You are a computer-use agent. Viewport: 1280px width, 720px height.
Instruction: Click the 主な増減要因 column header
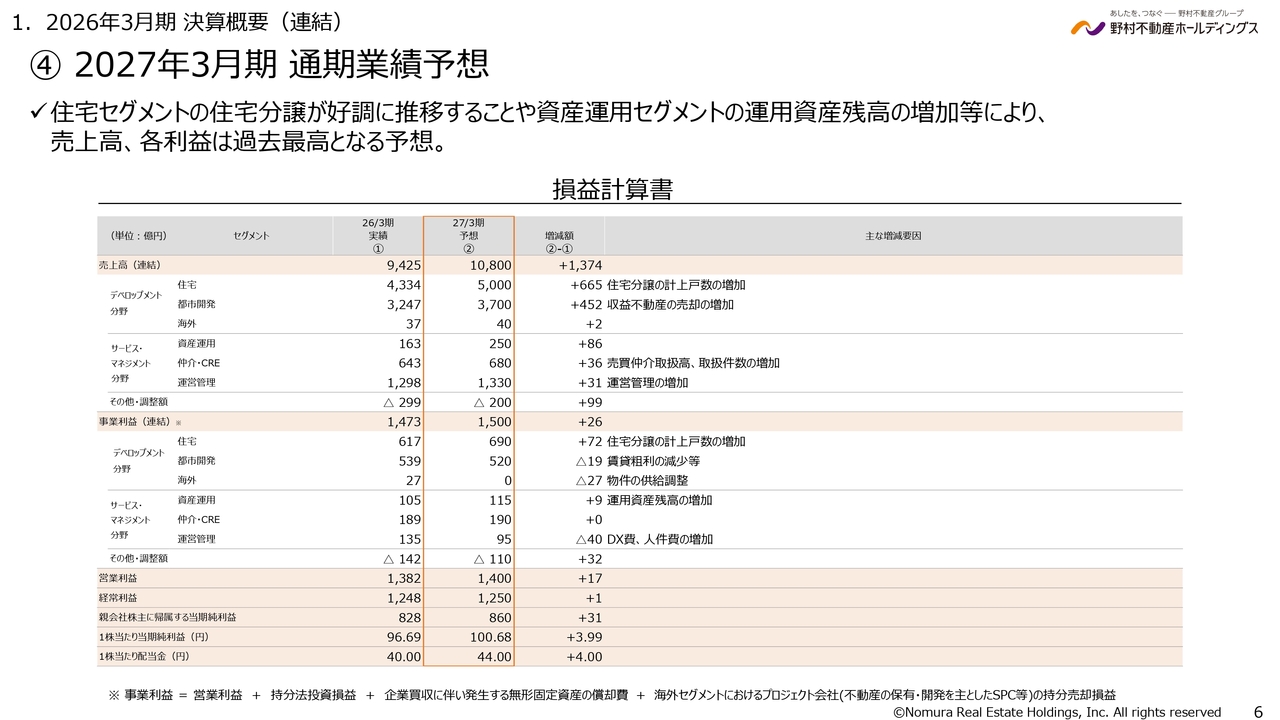tap(892, 236)
